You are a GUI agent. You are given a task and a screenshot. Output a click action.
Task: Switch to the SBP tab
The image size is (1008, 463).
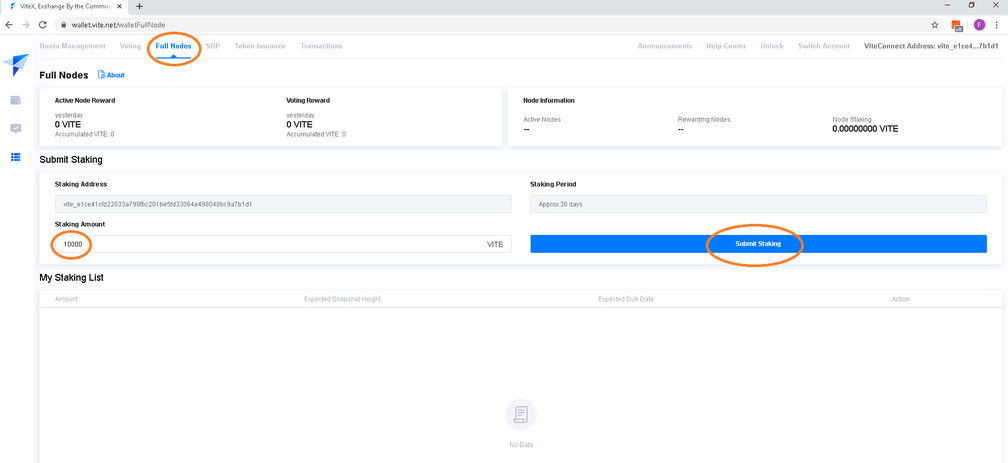pos(213,46)
